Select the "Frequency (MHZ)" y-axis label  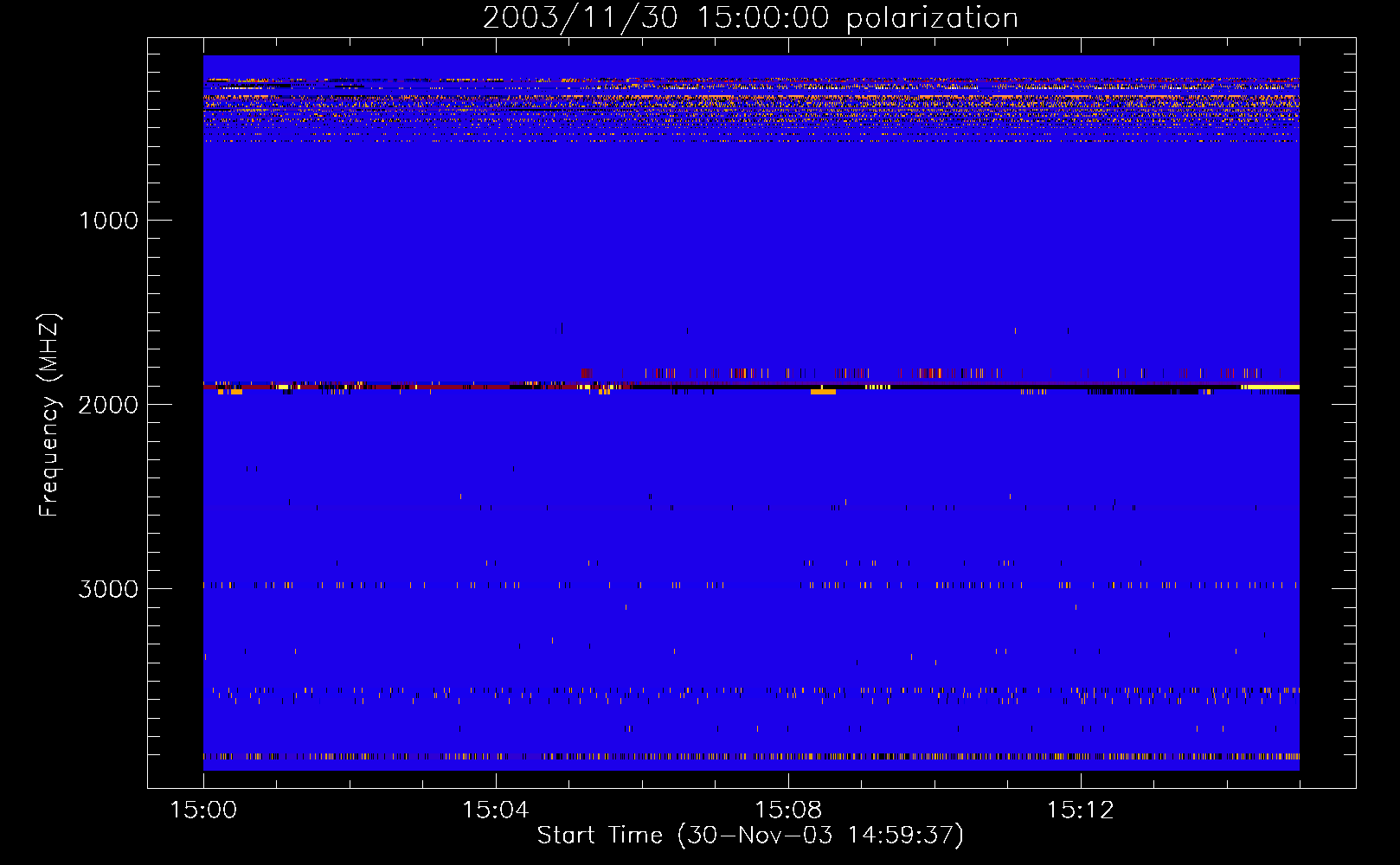49,414
